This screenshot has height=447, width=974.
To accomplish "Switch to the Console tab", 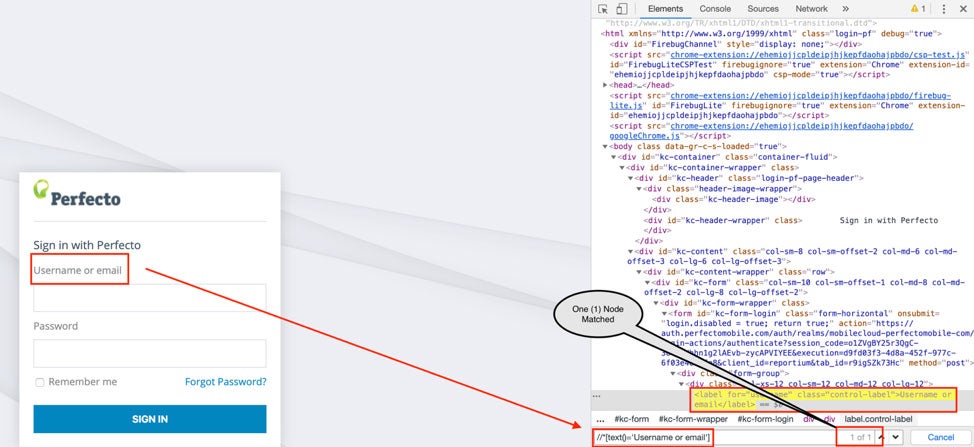I will coord(715,9).
